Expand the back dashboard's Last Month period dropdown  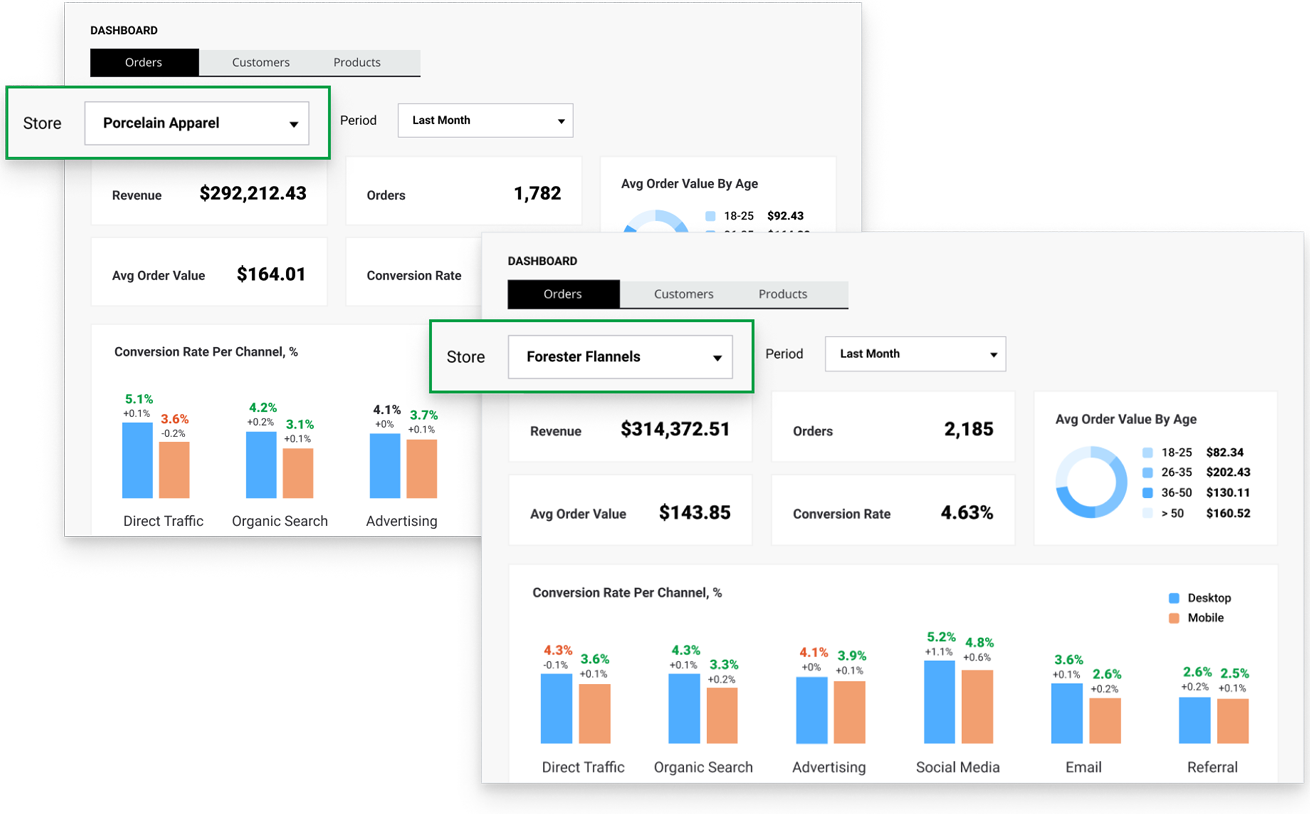tap(485, 121)
